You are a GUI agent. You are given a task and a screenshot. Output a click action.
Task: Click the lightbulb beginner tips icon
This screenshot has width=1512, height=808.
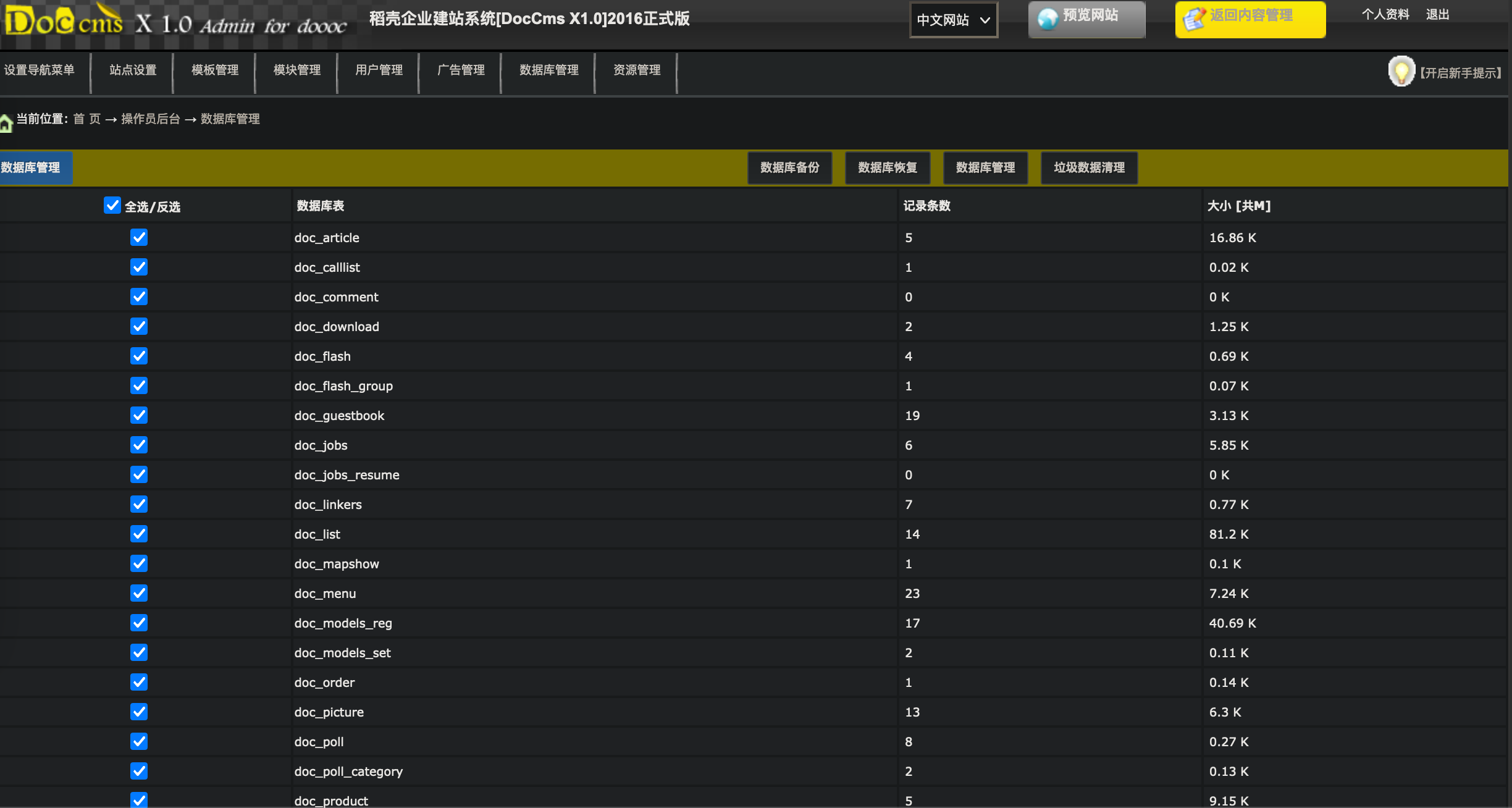pos(1401,72)
